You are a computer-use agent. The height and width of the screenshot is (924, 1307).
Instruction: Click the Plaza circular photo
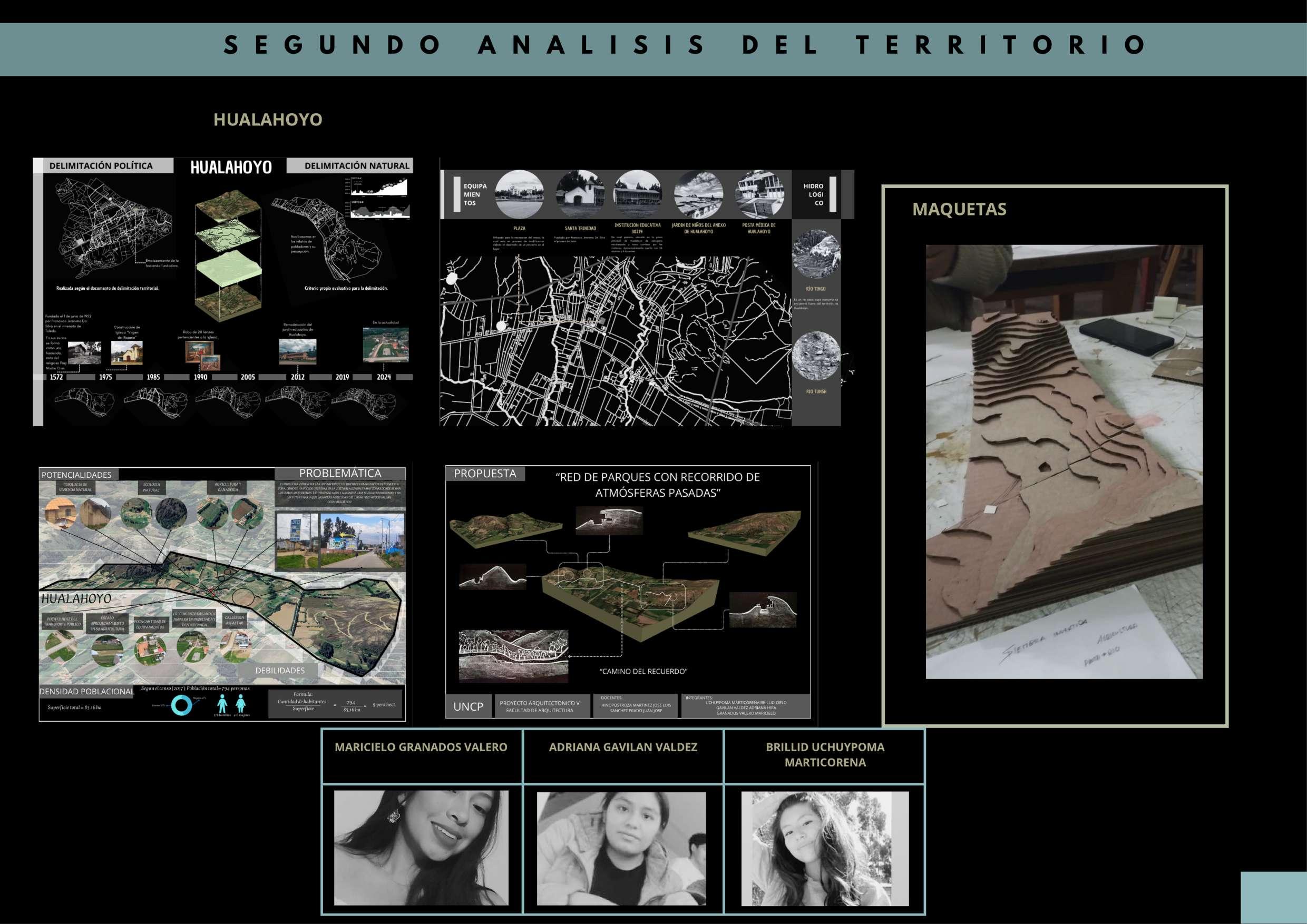tap(519, 194)
